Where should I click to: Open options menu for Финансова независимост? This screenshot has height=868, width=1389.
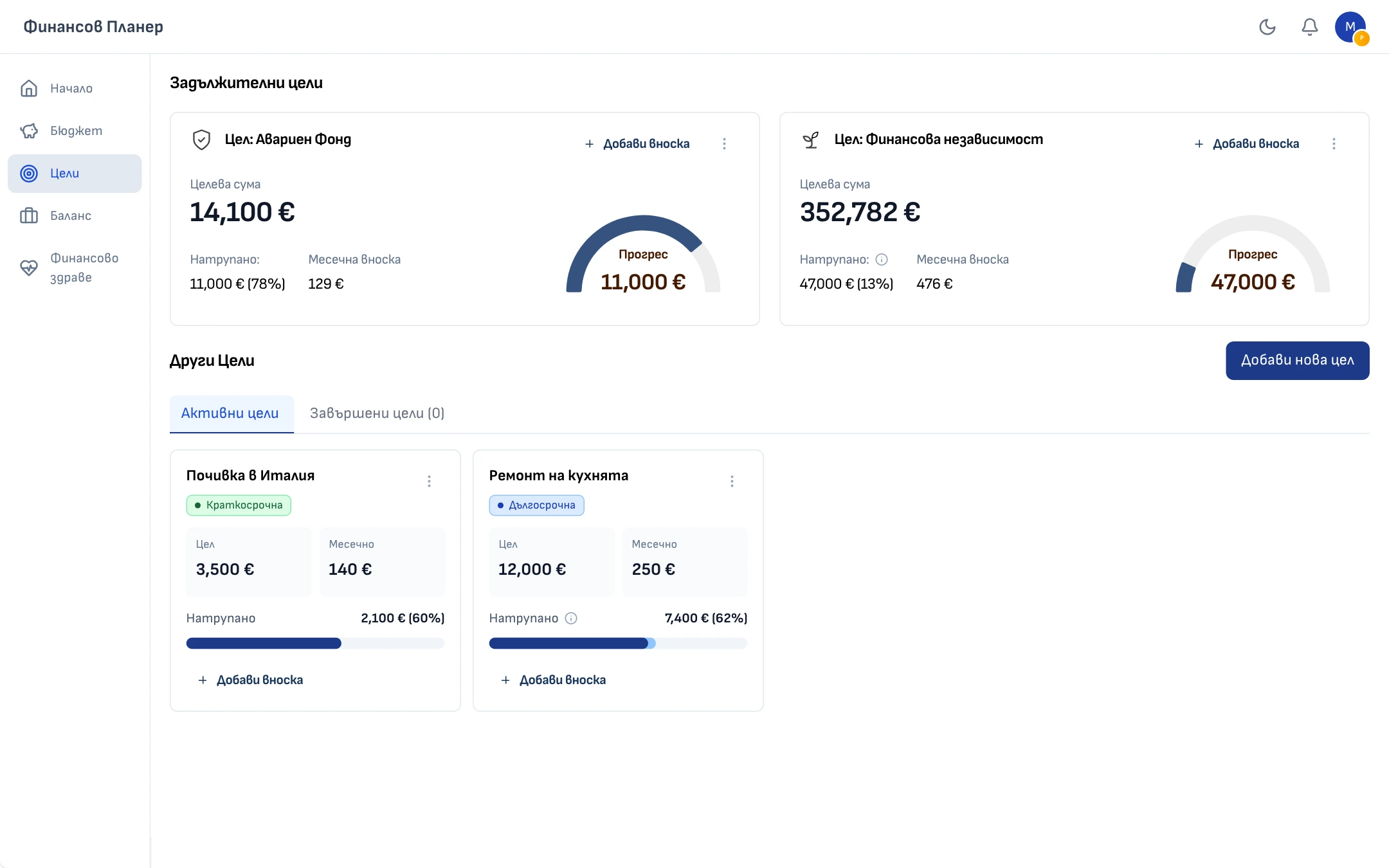pos(1334,143)
